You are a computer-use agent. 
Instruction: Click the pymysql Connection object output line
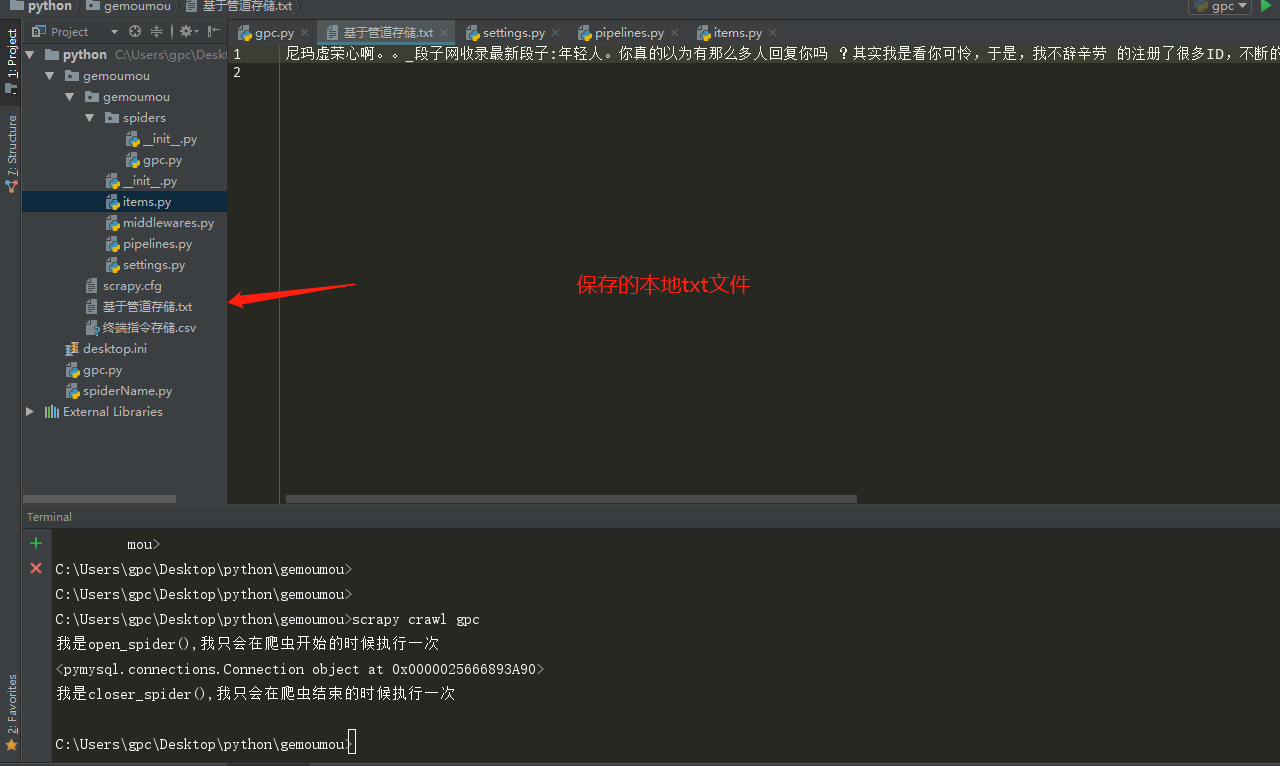click(x=300, y=669)
